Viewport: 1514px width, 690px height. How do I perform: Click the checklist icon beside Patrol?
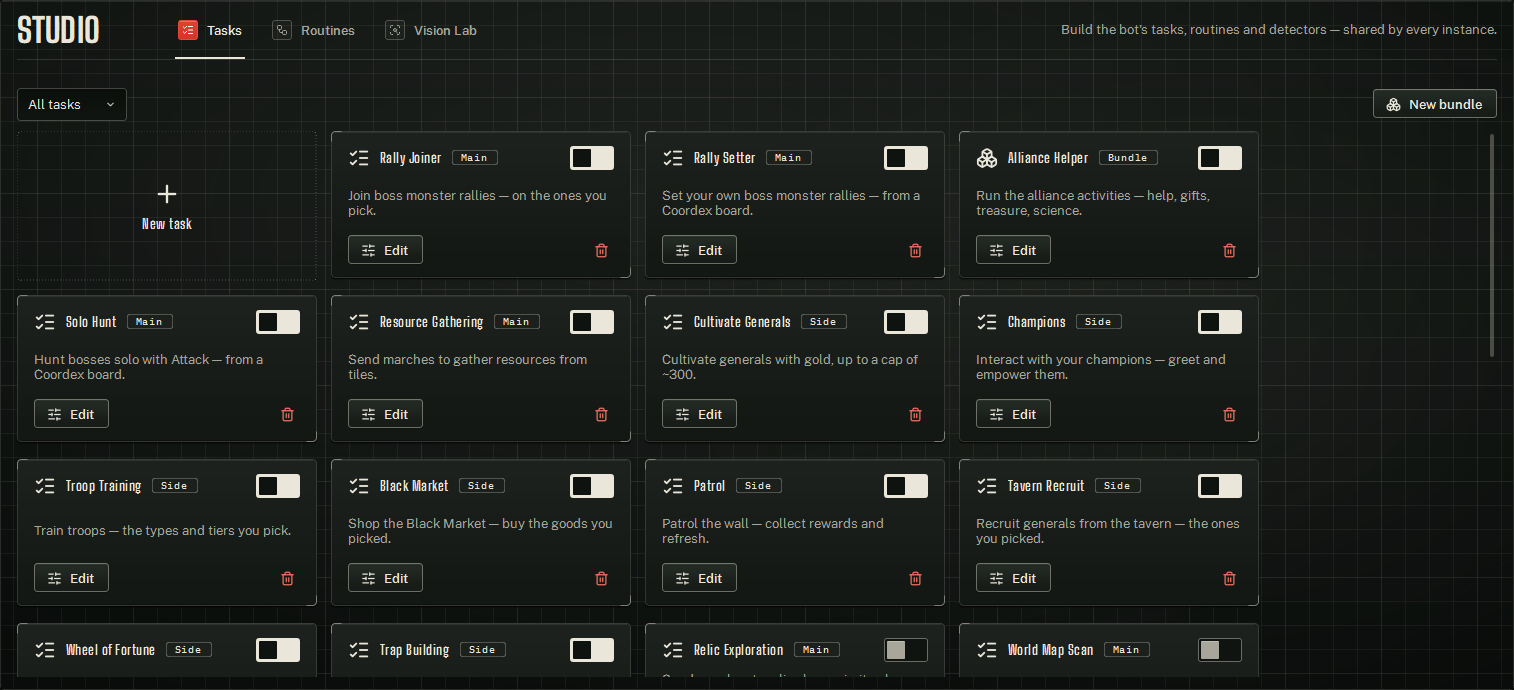click(672, 486)
